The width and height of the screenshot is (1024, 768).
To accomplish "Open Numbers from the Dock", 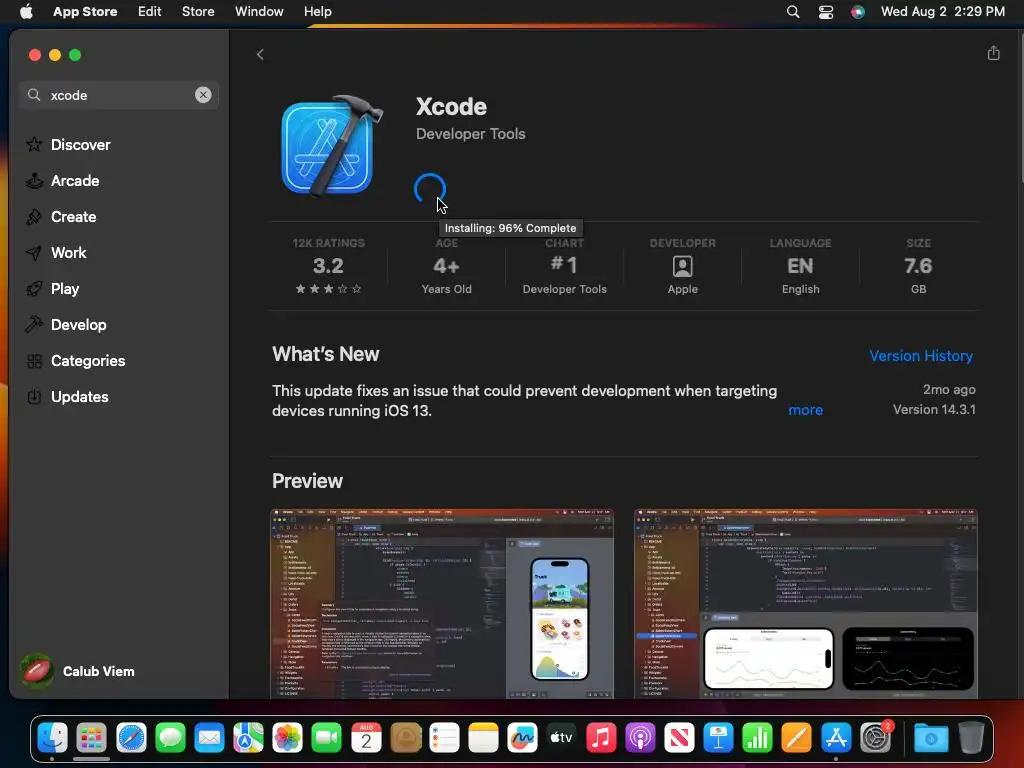I will click(758, 739).
